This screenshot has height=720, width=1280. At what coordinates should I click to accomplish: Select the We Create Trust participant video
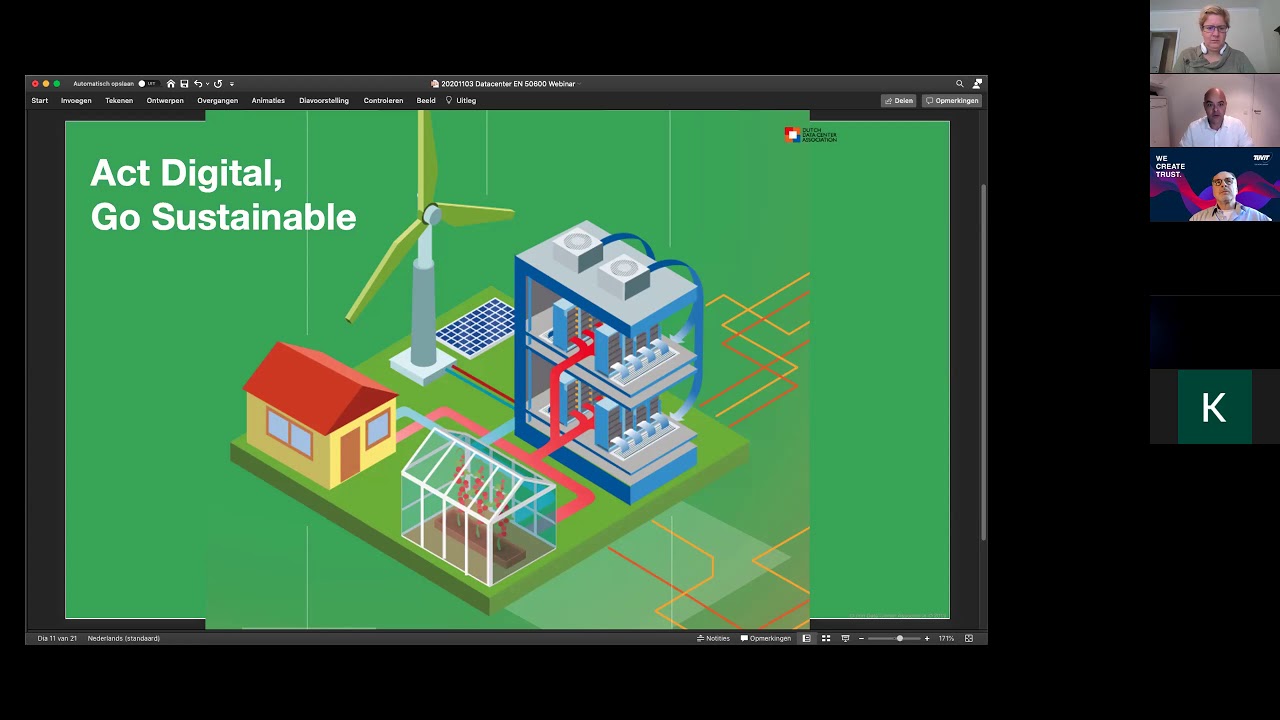[1215, 185]
